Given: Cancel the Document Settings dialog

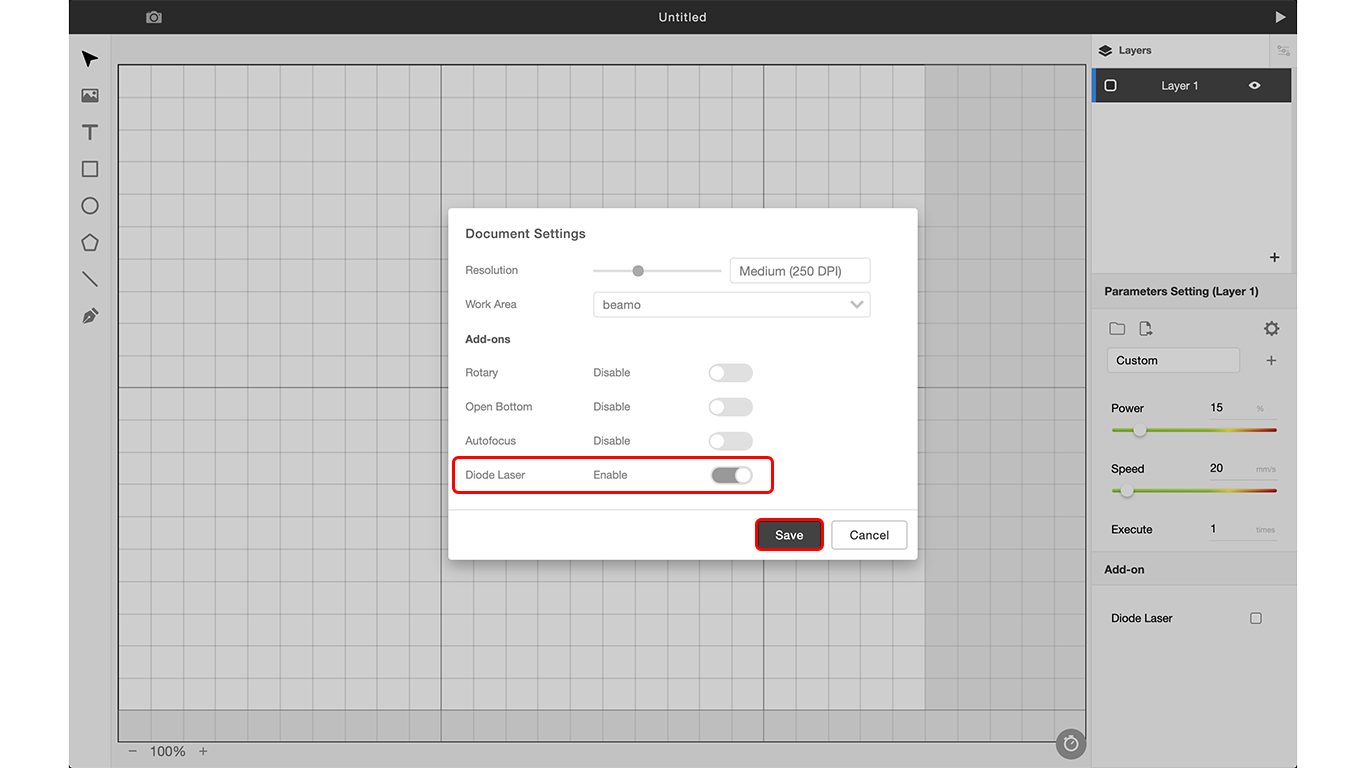Looking at the screenshot, I should [869, 535].
